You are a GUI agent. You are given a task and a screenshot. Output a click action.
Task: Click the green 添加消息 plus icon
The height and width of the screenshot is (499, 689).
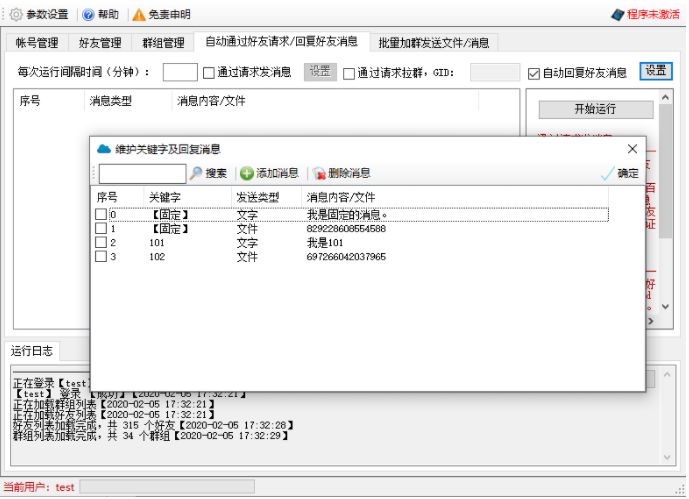[247, 173]
